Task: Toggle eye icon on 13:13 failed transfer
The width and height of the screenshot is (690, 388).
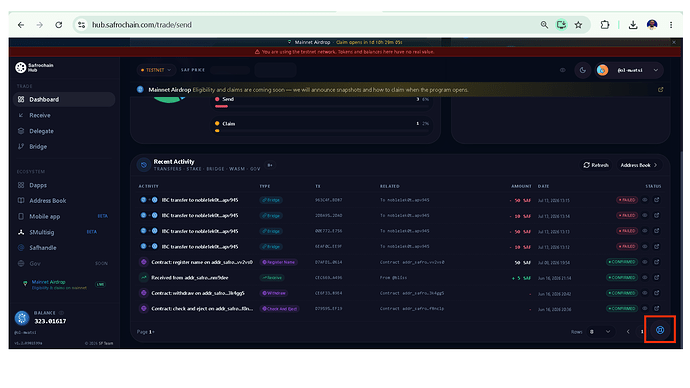Action: 645,231
